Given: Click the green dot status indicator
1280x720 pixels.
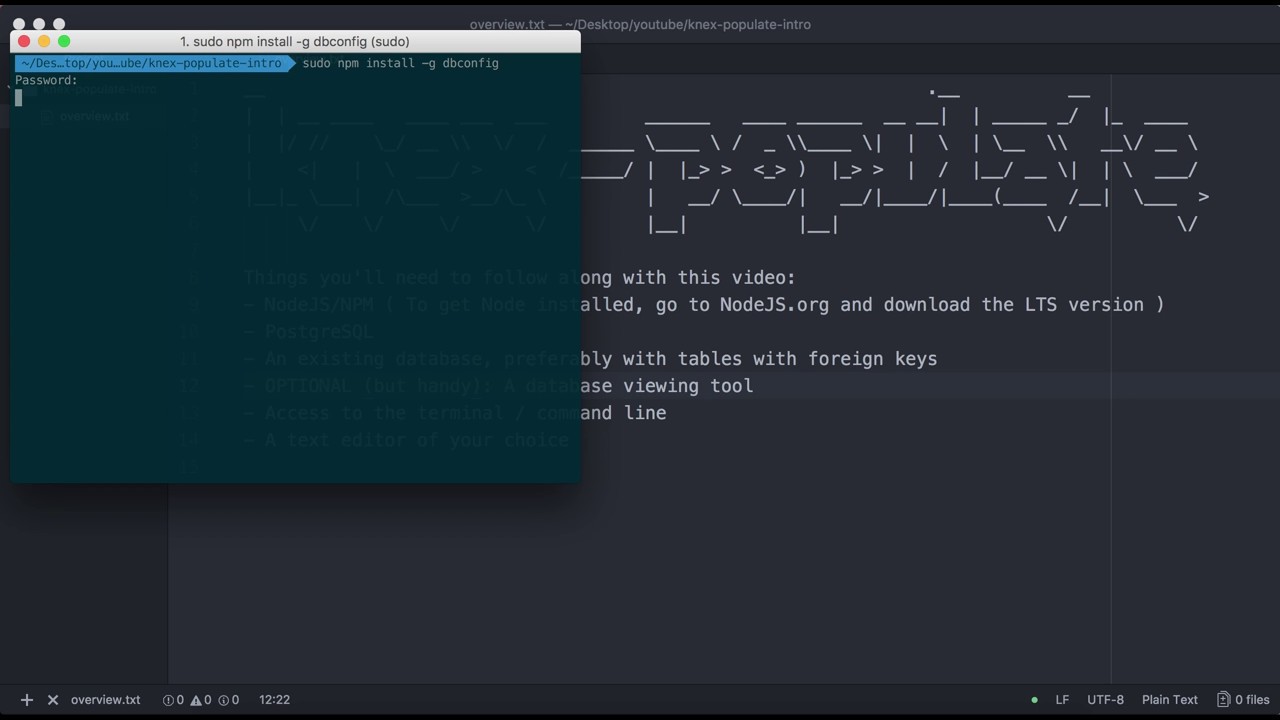Looking at the screenshot, I should tap(1034, 700).
